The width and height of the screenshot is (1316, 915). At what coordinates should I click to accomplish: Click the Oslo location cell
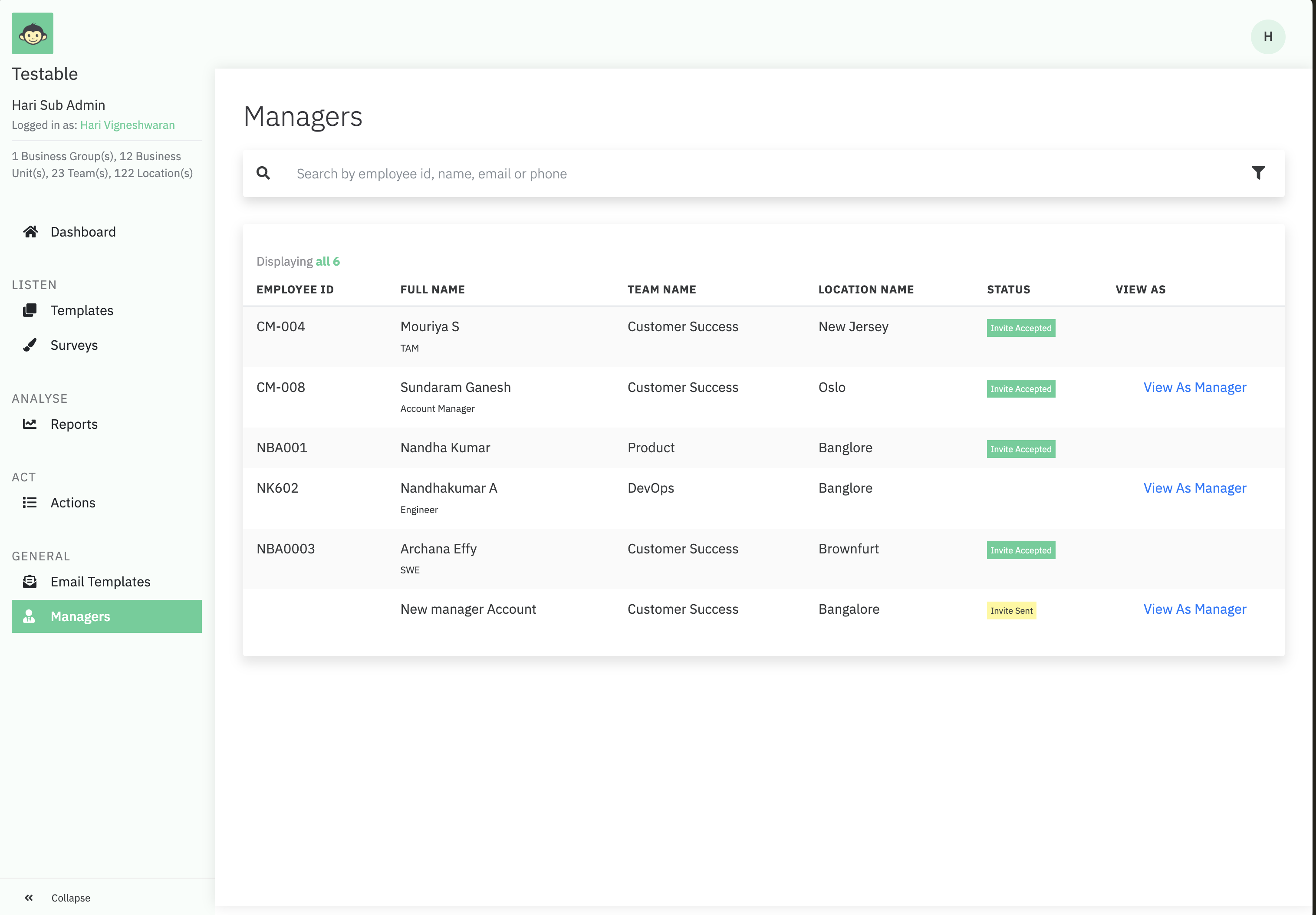(x=832, y=388)
